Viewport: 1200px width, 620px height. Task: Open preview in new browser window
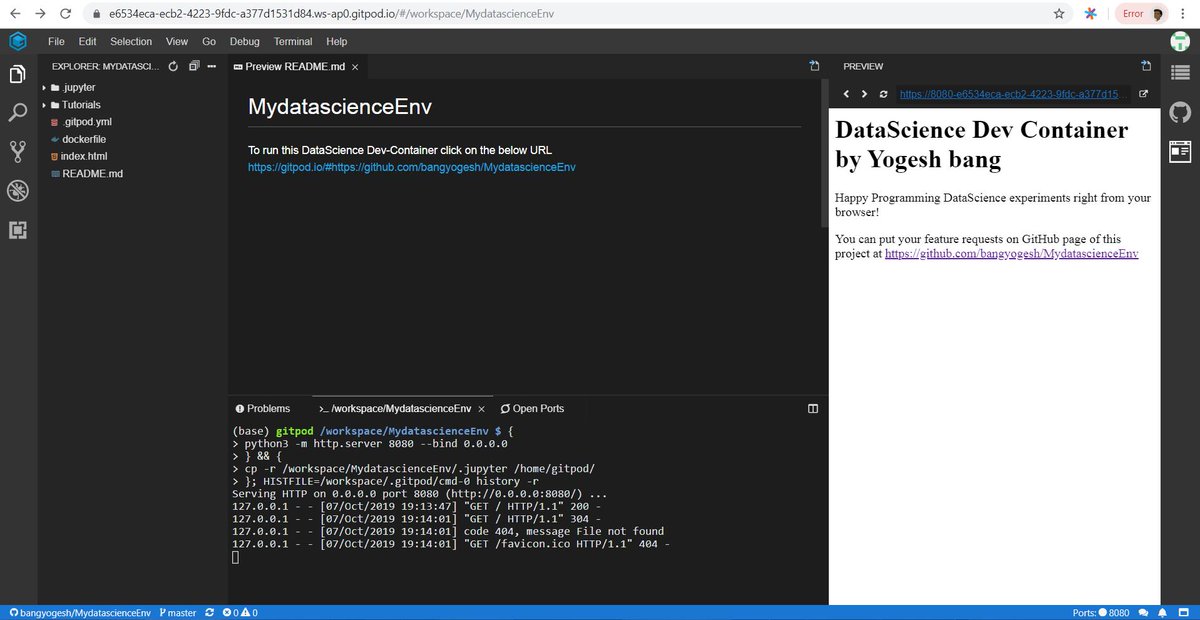coord(1144,94)
